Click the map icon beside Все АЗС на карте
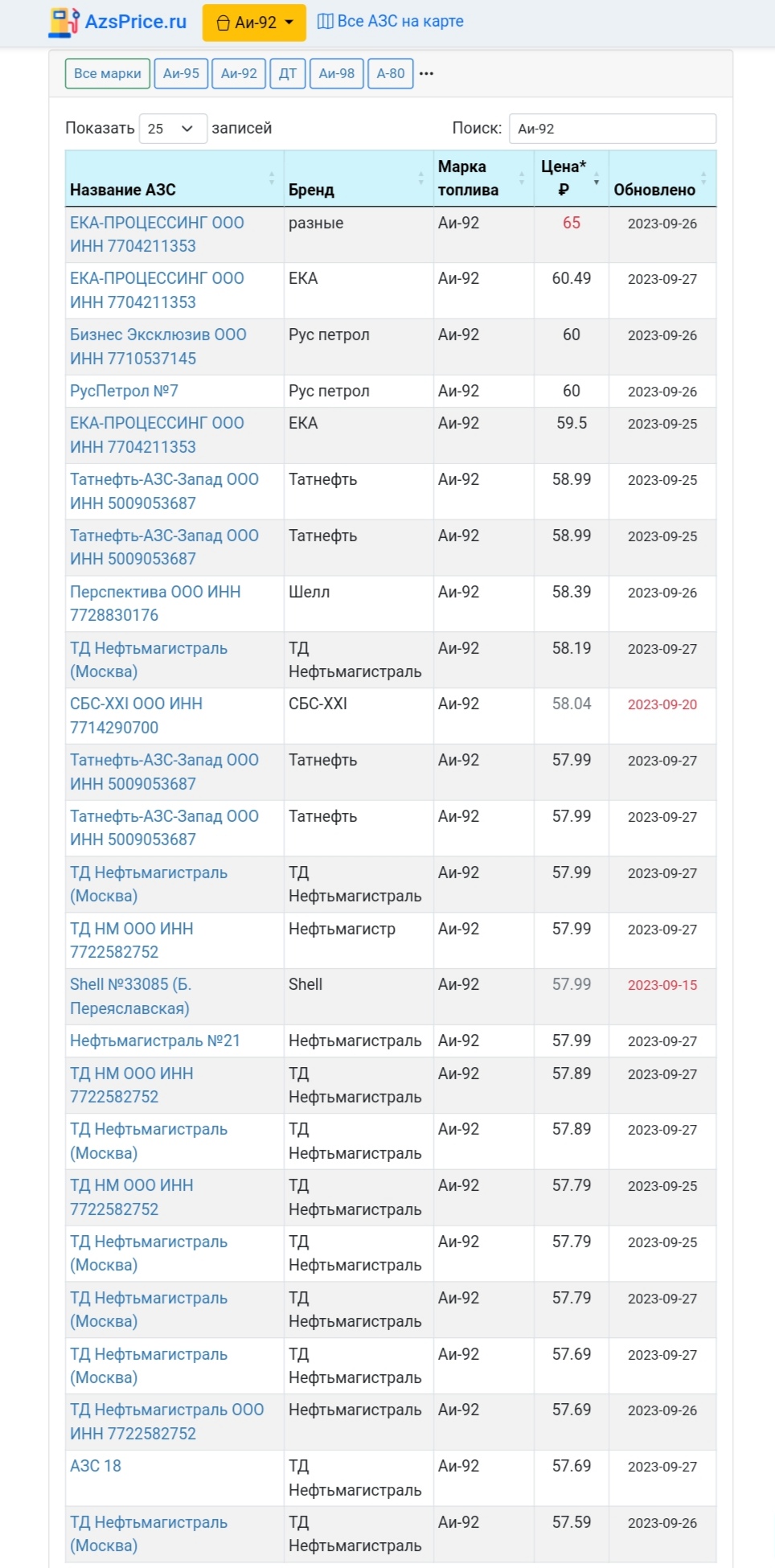775x1568 pixels. point(325,22)
